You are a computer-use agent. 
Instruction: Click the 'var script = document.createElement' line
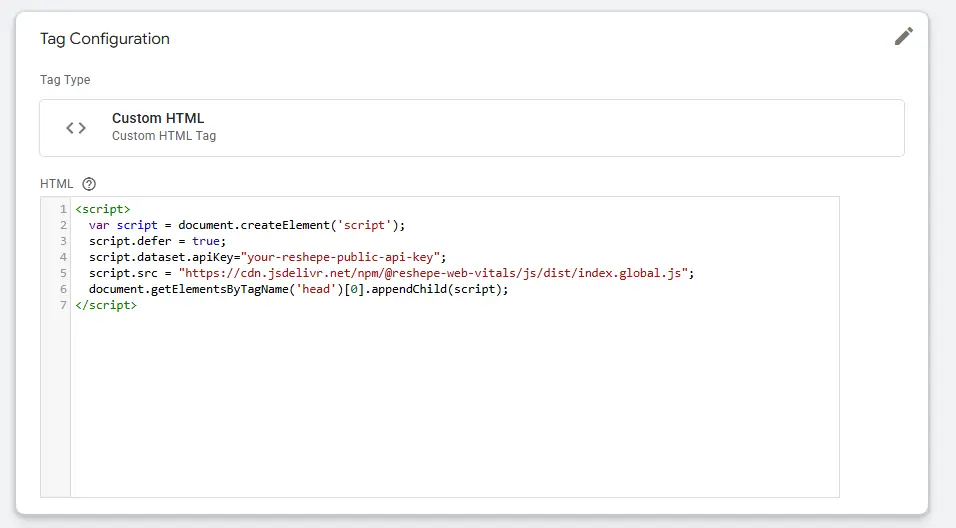(x=247, y=225)
